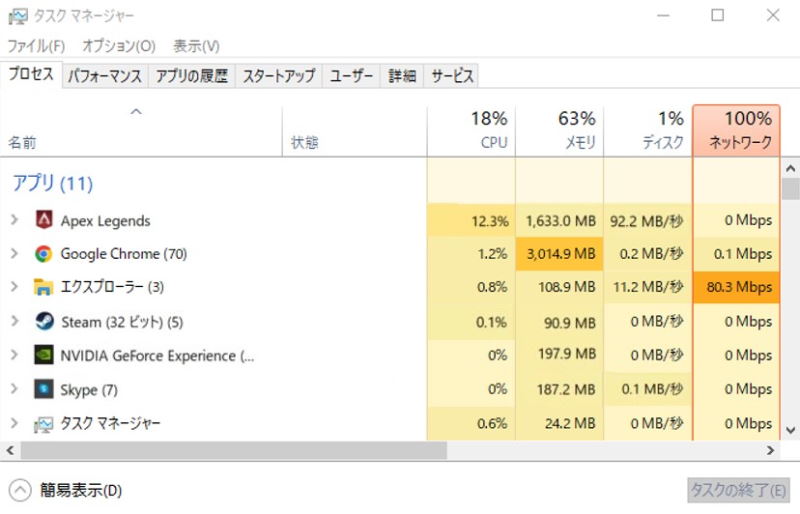Viewport: 800px width, 514px height.
Task: Switch to the 詳細 tab
Action: [x=402, y=76]
